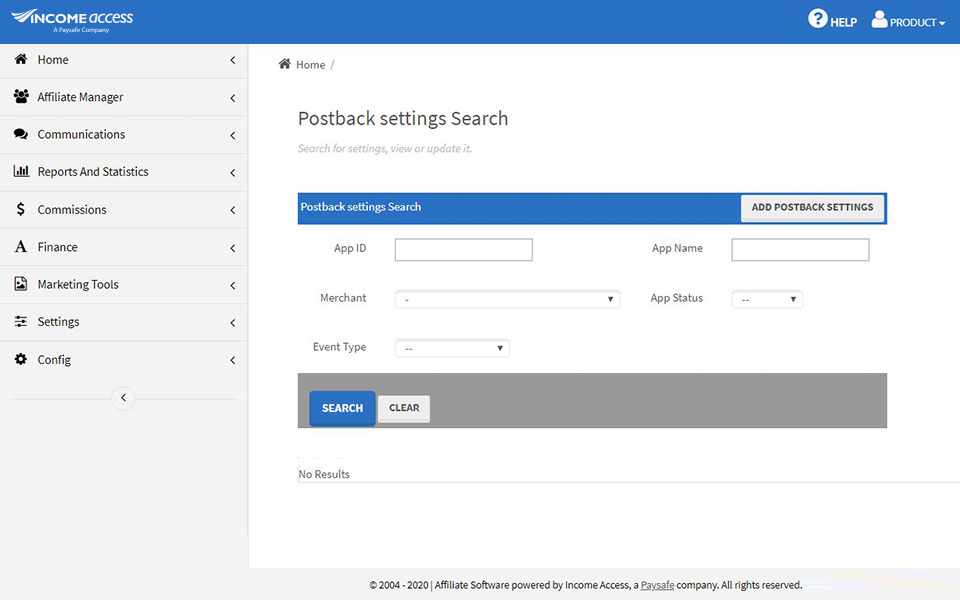960x600 pixels.
Task: Click the Reports And Statistics chart icon
Action: [21, 172]
